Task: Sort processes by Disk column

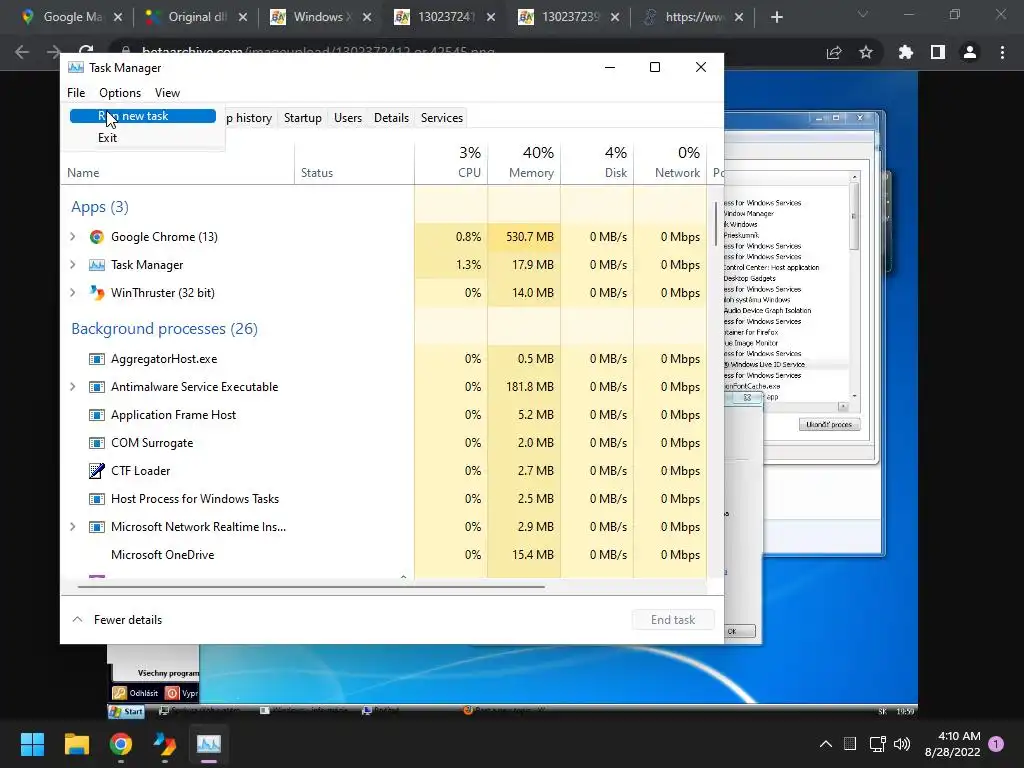Action: pyautogui.click(x=597, y=162)
